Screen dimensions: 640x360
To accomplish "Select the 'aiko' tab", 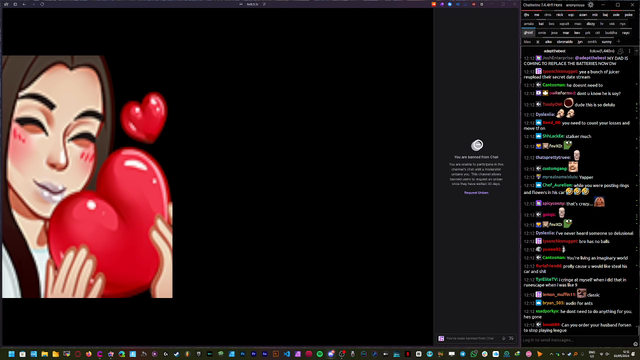I will point(548,42).
